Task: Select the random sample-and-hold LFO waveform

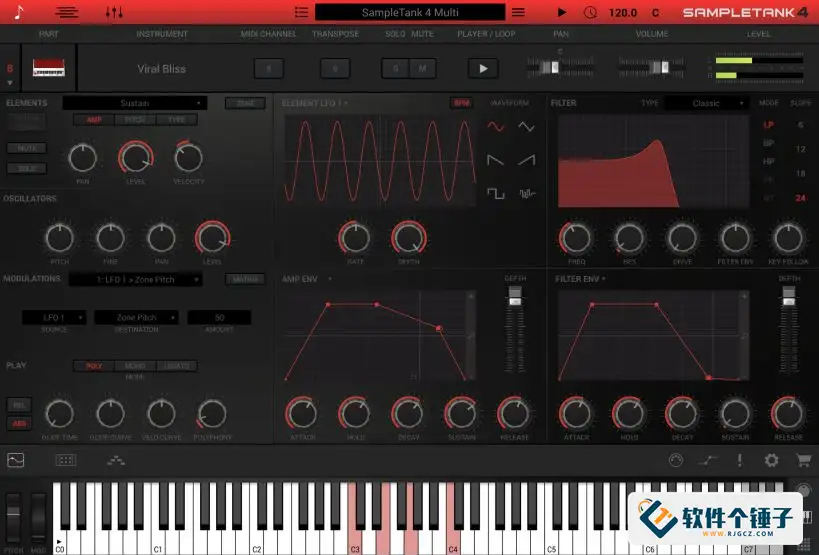Action: 527,194
